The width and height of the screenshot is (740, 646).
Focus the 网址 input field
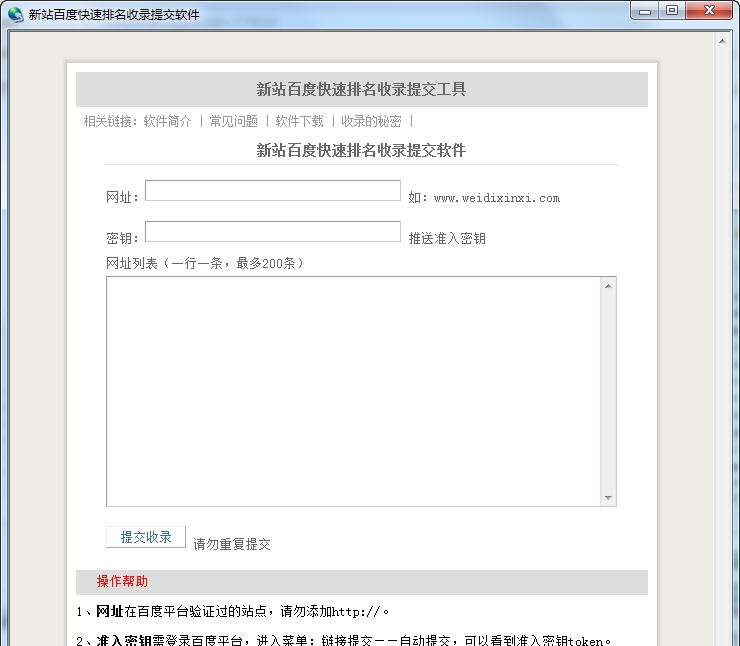pos(273,191)
